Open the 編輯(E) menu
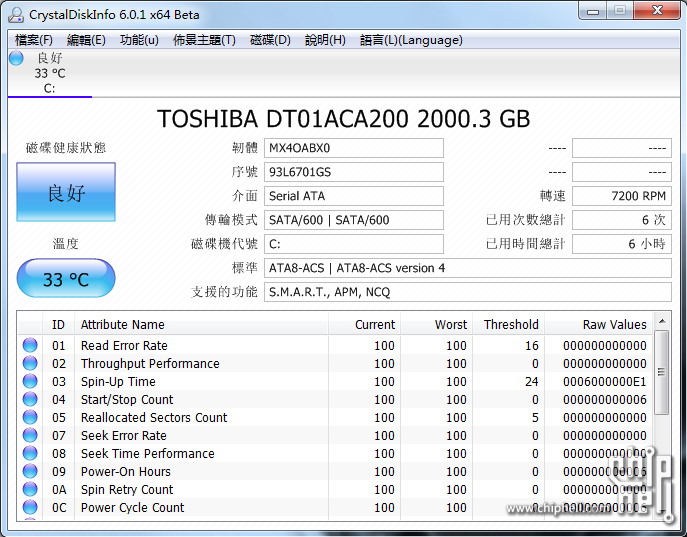This screenshot has height=537, width=687. pyautogui.click(x=86, y=40)
